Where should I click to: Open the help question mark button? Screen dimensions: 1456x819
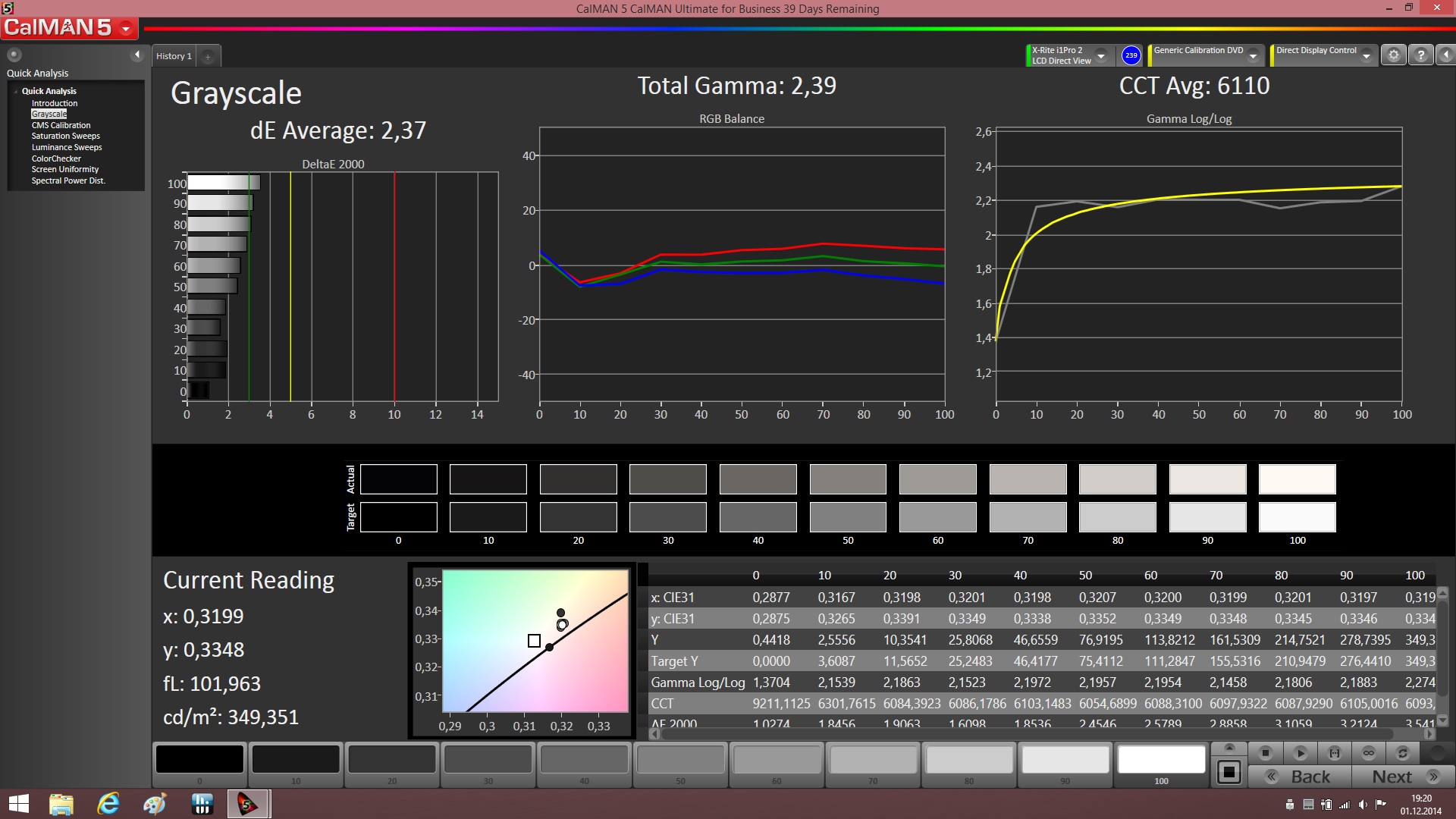click(1421, 55)
